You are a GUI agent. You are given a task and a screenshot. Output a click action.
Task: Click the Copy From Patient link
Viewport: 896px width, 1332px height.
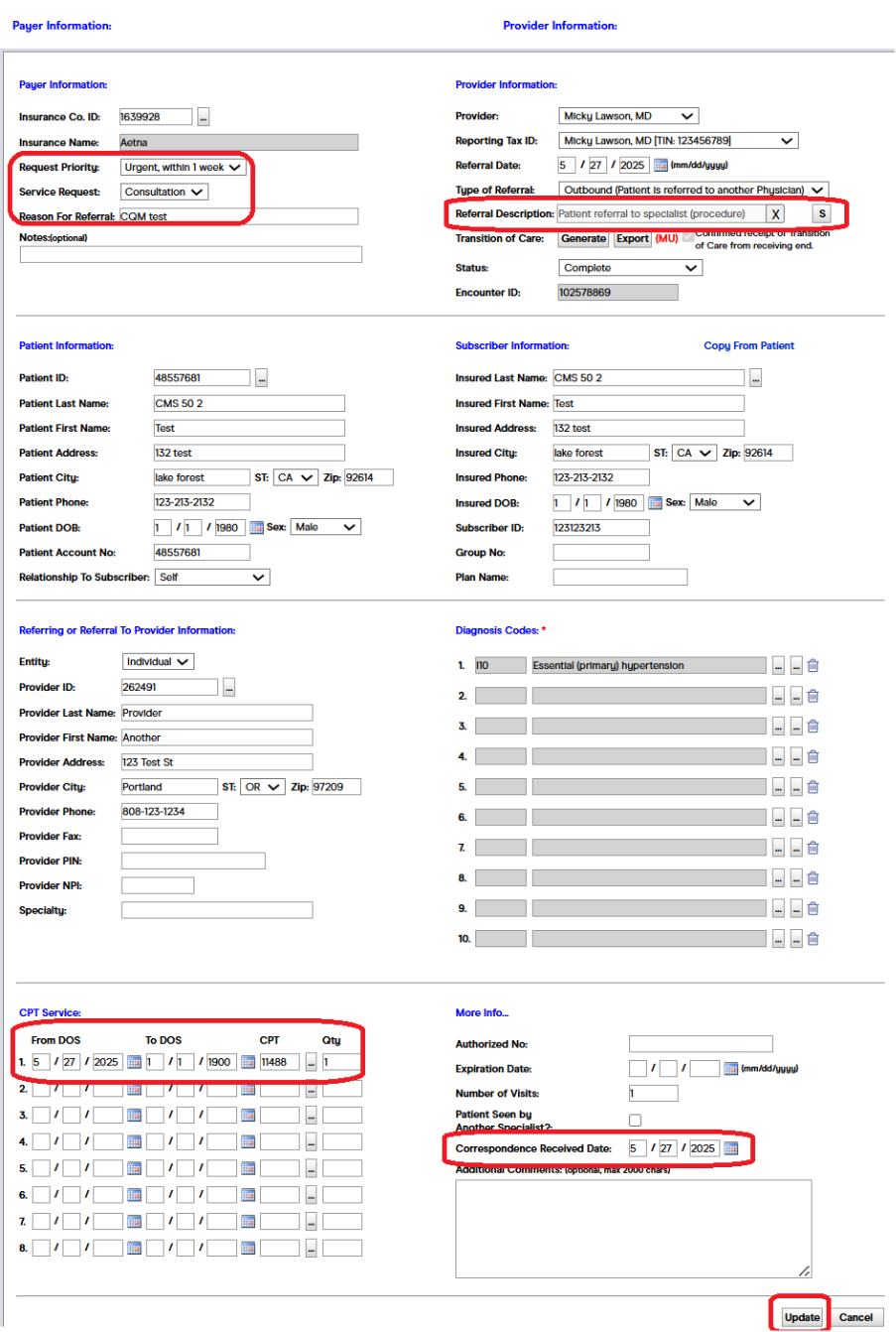click(x=748, y=345)
